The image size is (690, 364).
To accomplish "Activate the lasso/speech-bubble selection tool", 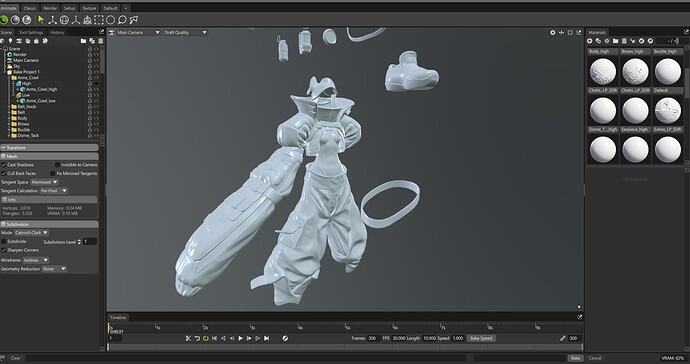I will pyautogui.click(x=122, y=20).
